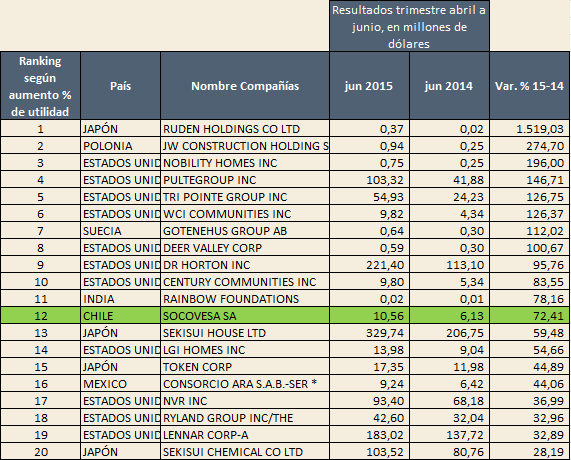Click LGI HOMES INC cell
The height and width of the screenshot is (460, 571).
point(245,350)
